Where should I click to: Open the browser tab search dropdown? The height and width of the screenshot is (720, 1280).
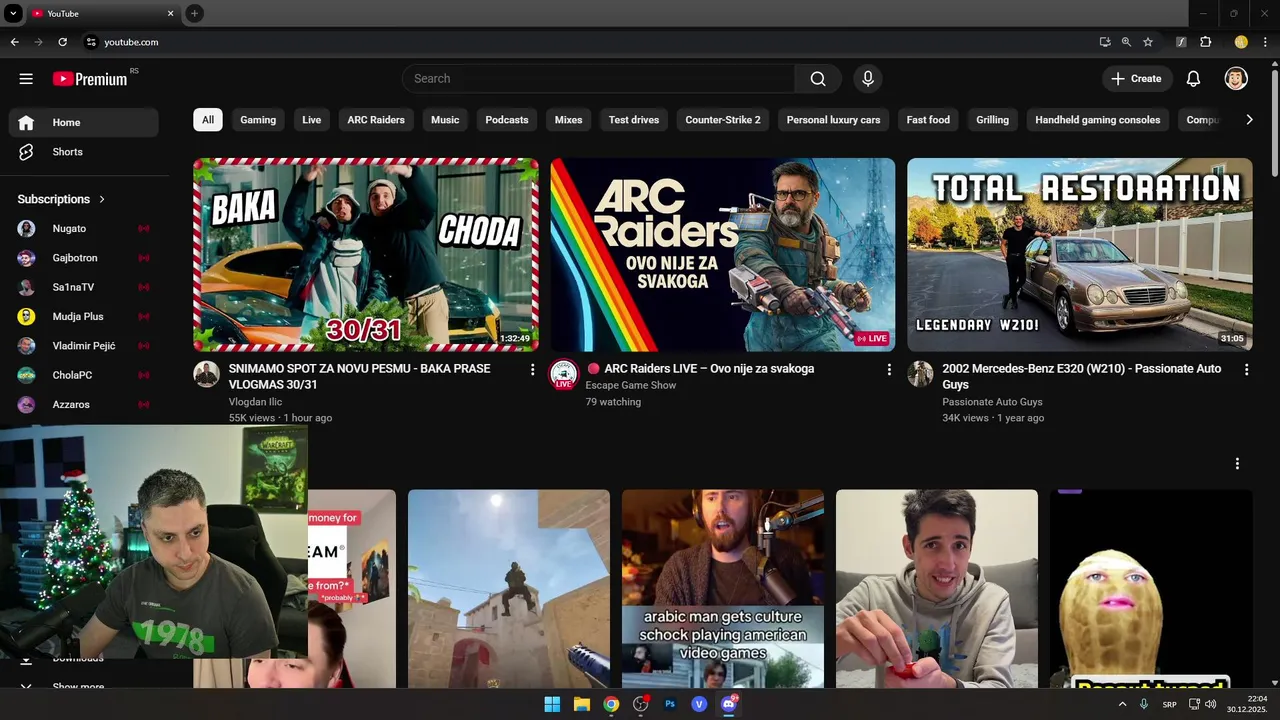click(13, 13)
